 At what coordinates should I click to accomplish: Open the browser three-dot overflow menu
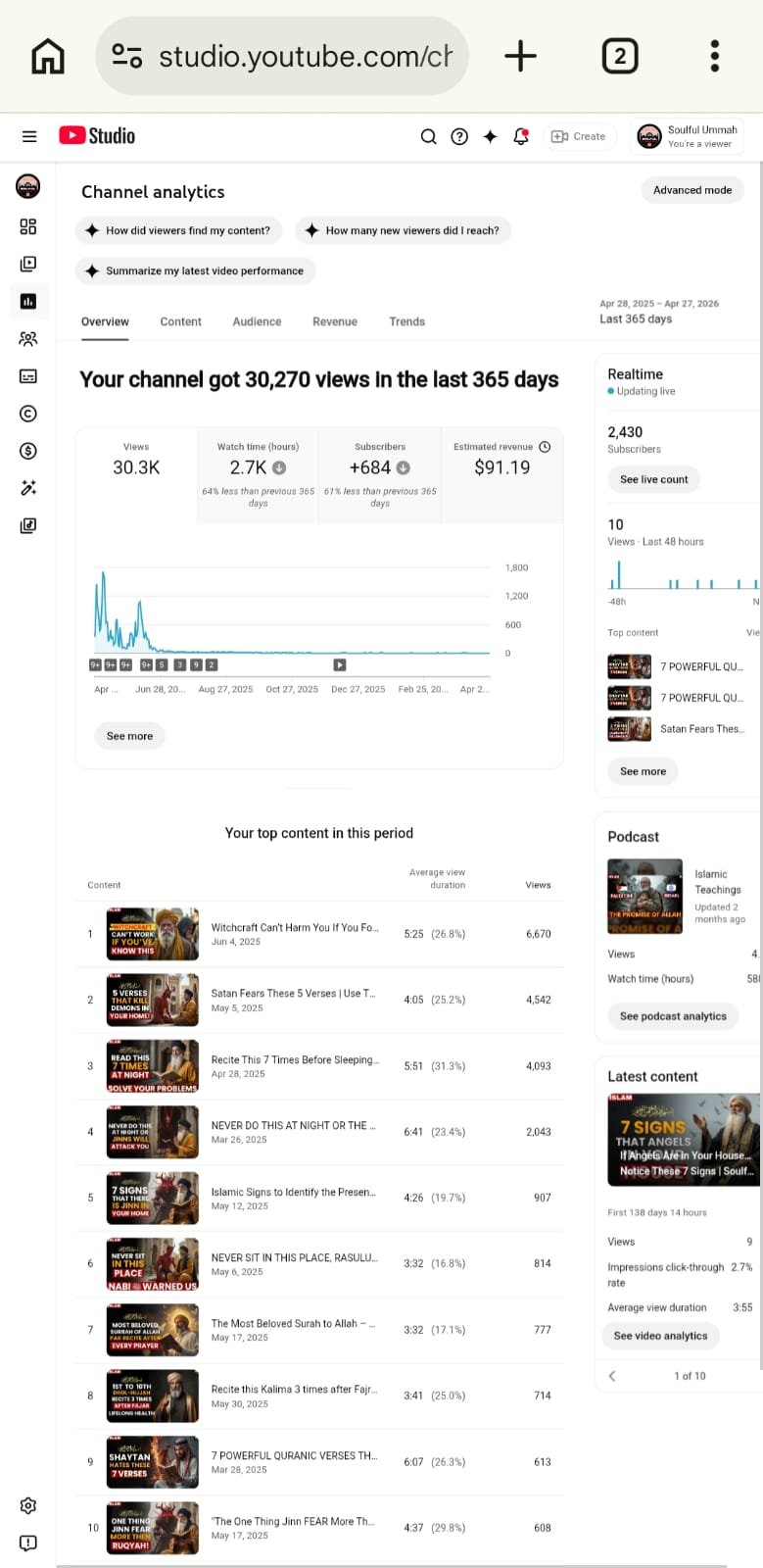tap(715, 57)
